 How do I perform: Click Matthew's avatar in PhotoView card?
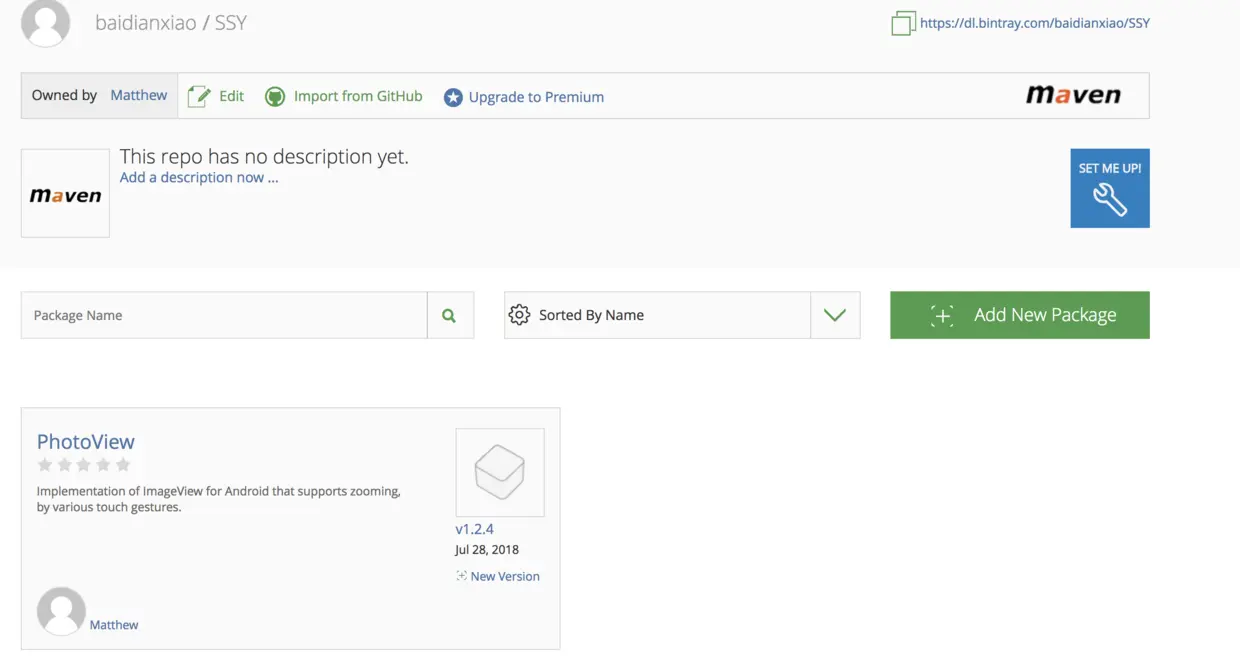tap(61, 611)
